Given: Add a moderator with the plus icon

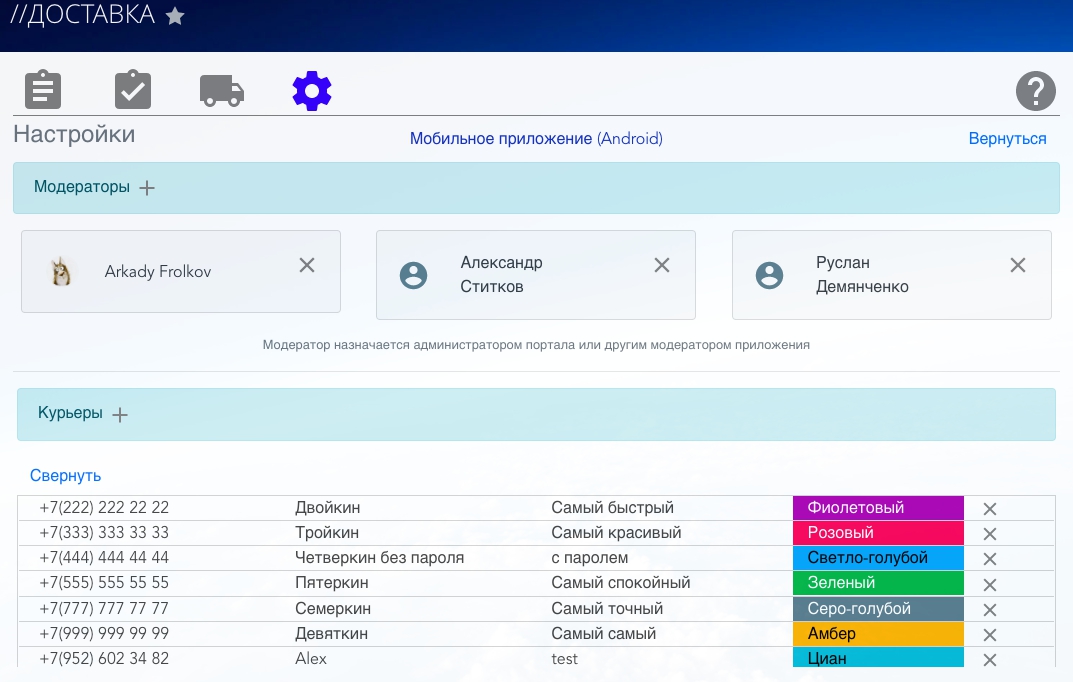Looking at the screenshot, I should tap(147, 188).
